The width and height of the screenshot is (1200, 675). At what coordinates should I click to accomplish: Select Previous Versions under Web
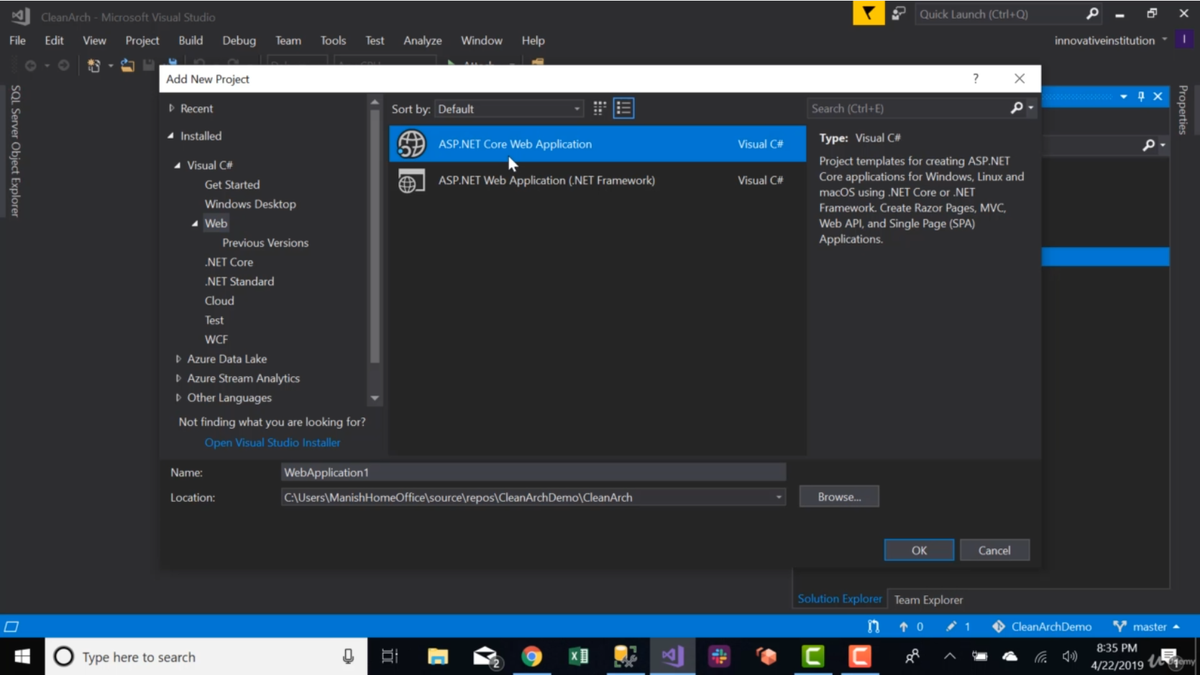[265, 243]
